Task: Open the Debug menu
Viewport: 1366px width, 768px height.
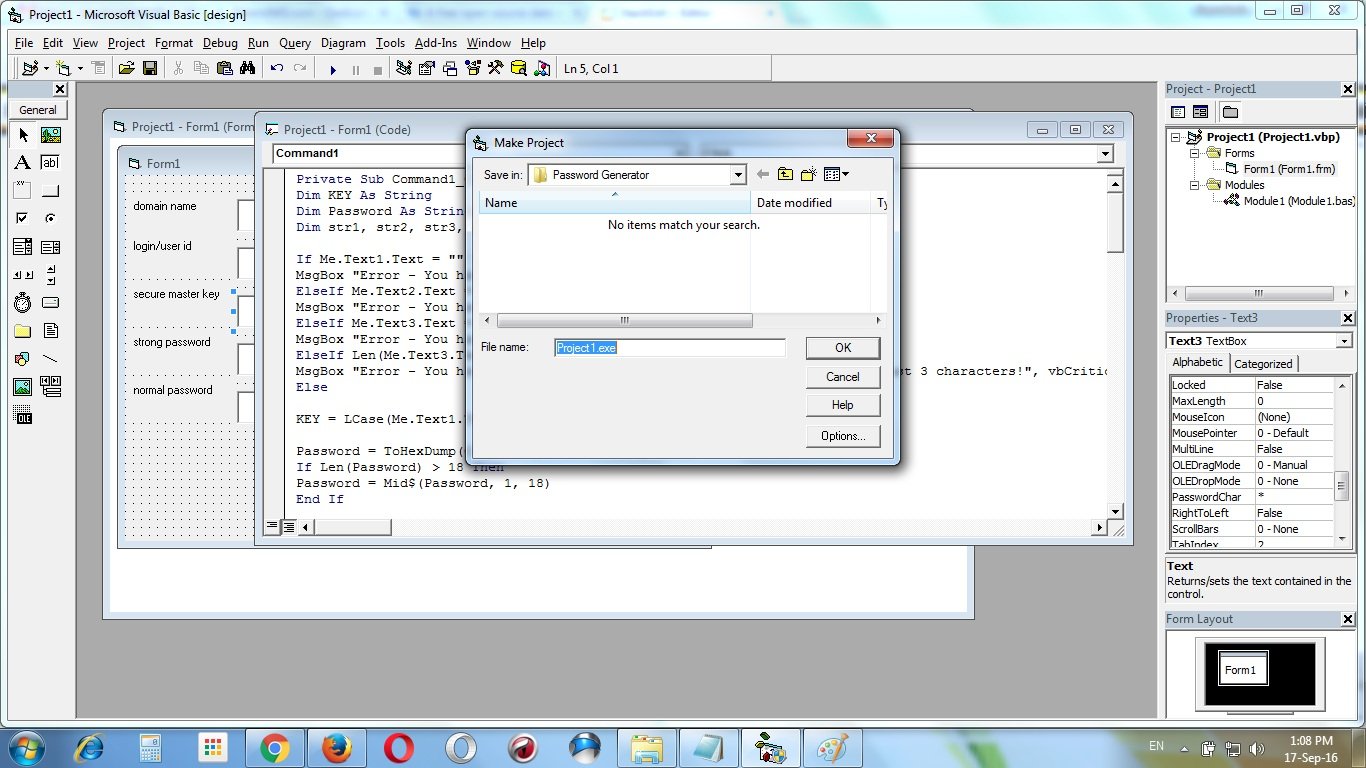Action: tap(220, 43)
